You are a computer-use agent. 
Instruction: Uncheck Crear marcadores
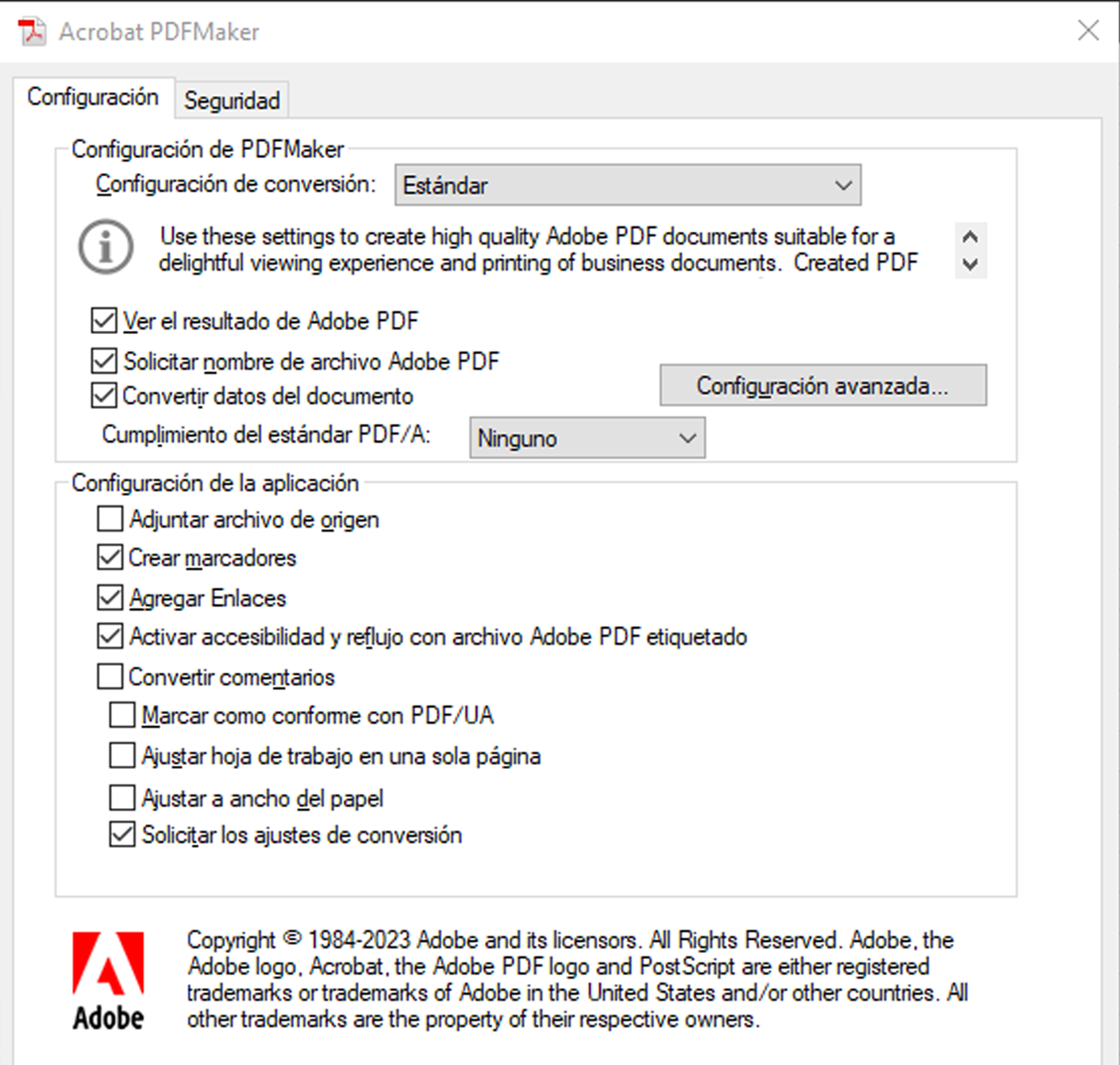pyautogui.click(x=110, y=557)
